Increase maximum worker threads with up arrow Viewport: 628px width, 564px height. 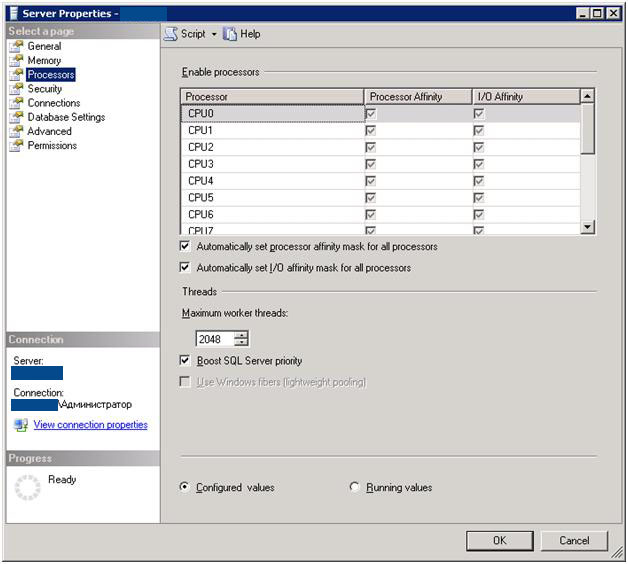(241, 335)
